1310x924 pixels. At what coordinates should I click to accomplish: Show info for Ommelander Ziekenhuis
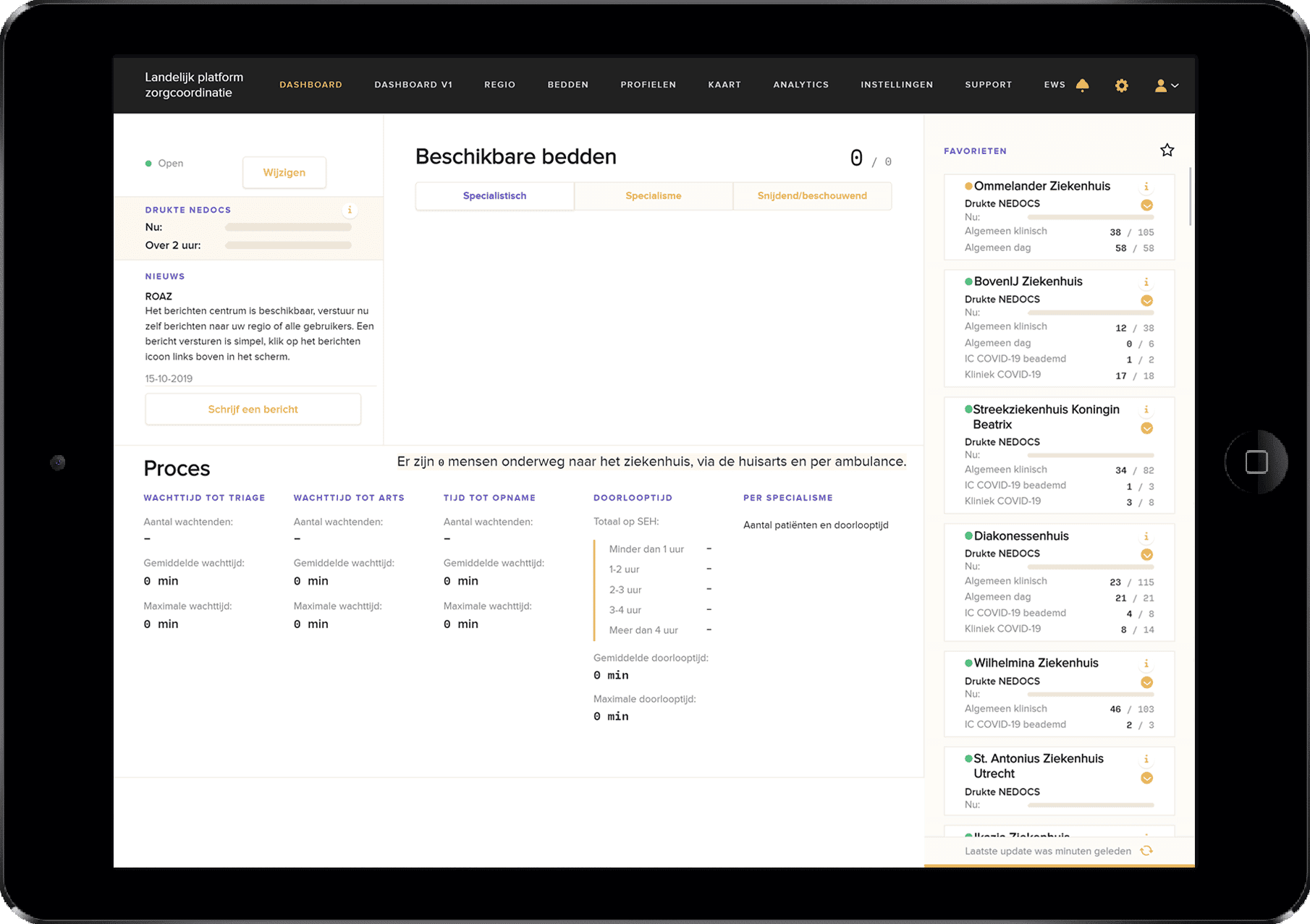pos(1146,187)
